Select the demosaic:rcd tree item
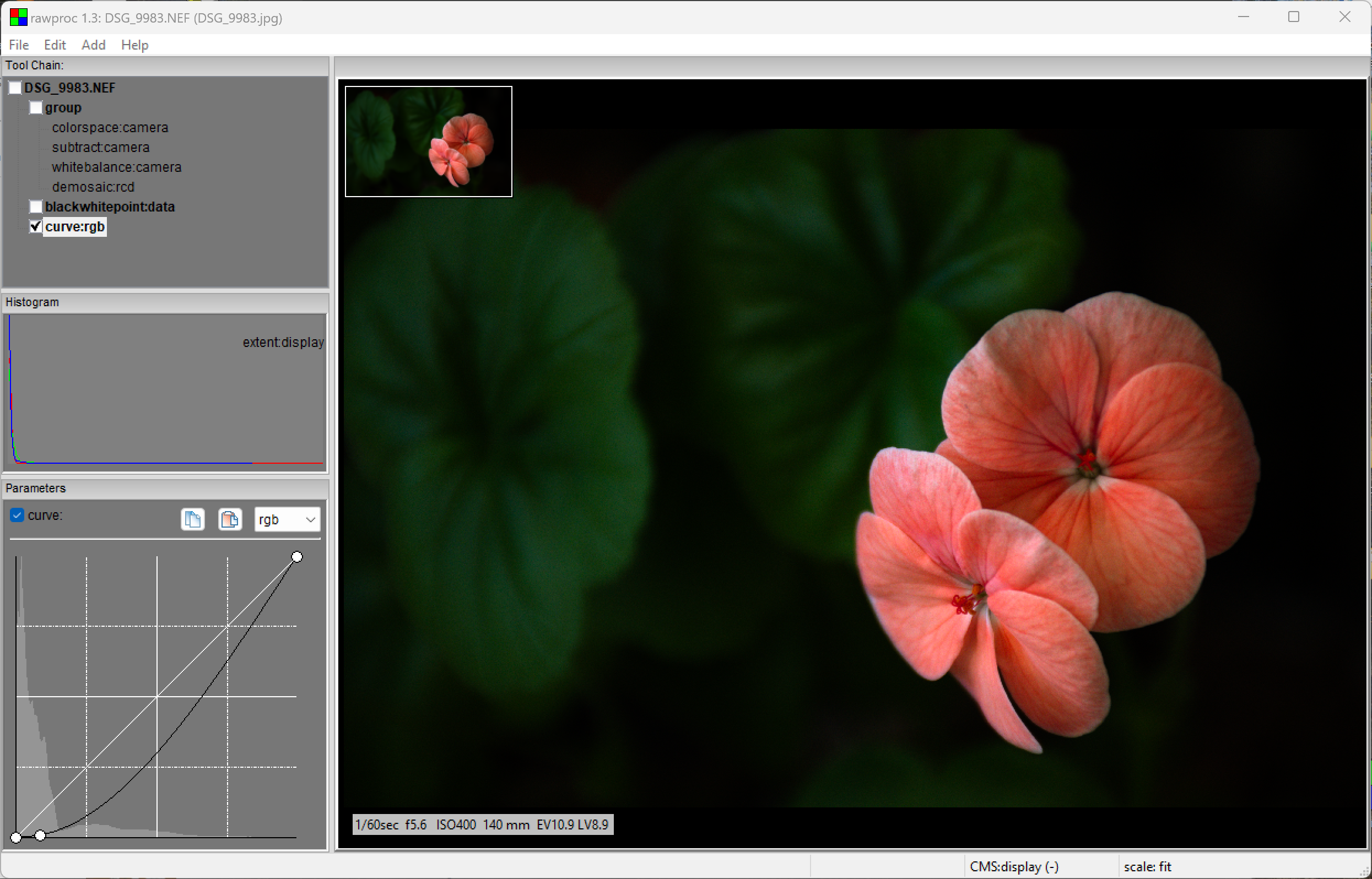1372x879 pixels. pos(93,187)
